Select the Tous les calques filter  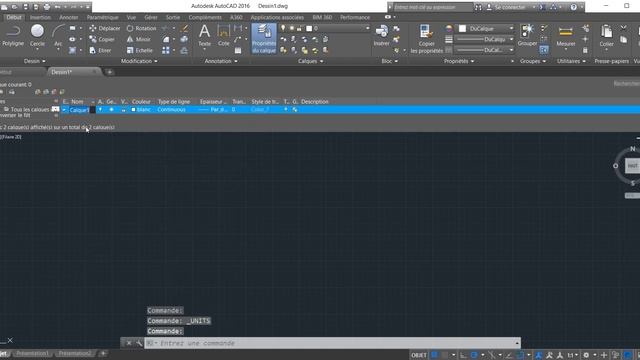[x=30, y=109]
